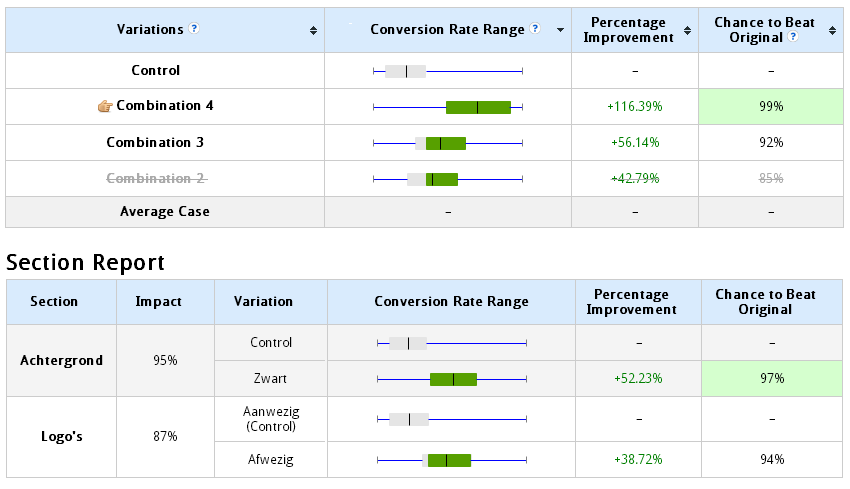The width and height of the screenshot is (850, 489).
Task: Click the Zwart variation in Section Report
Action: (271, 379)
